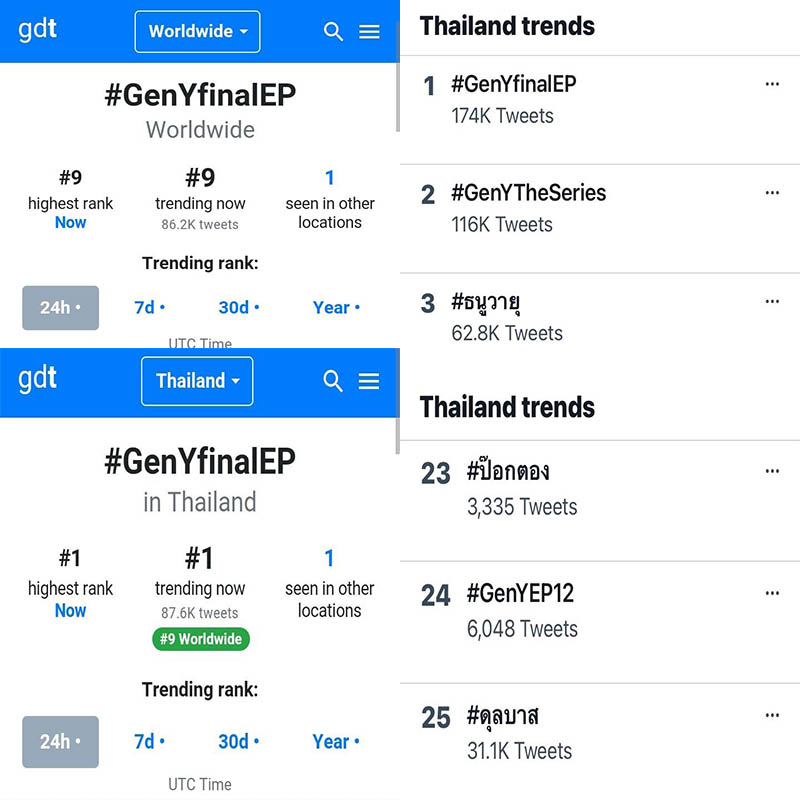Click the green #9 Worldwide badge
The height and width of the screenshot is (800, 800).
click(x=200, y=639)
